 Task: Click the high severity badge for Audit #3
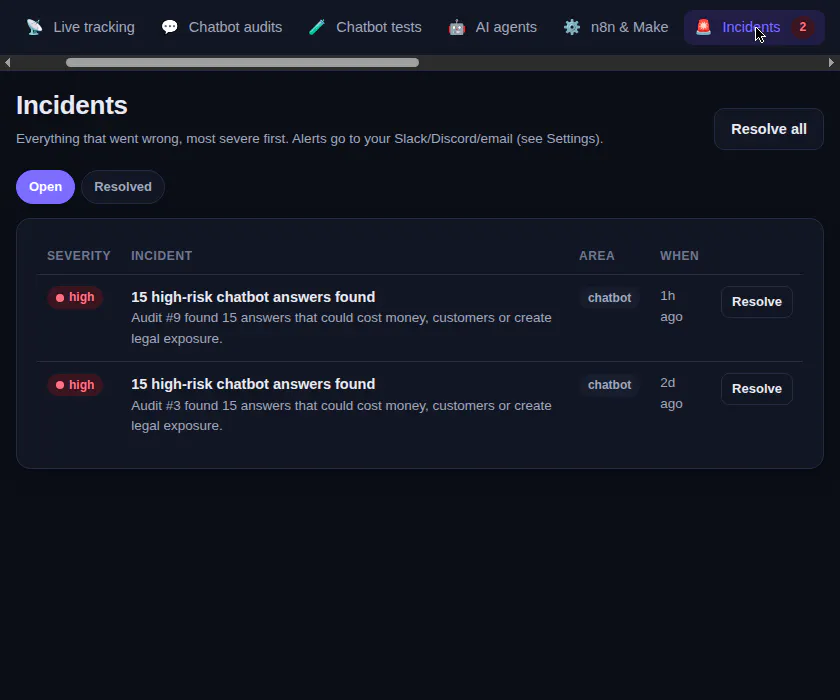[x=75, y=385]
